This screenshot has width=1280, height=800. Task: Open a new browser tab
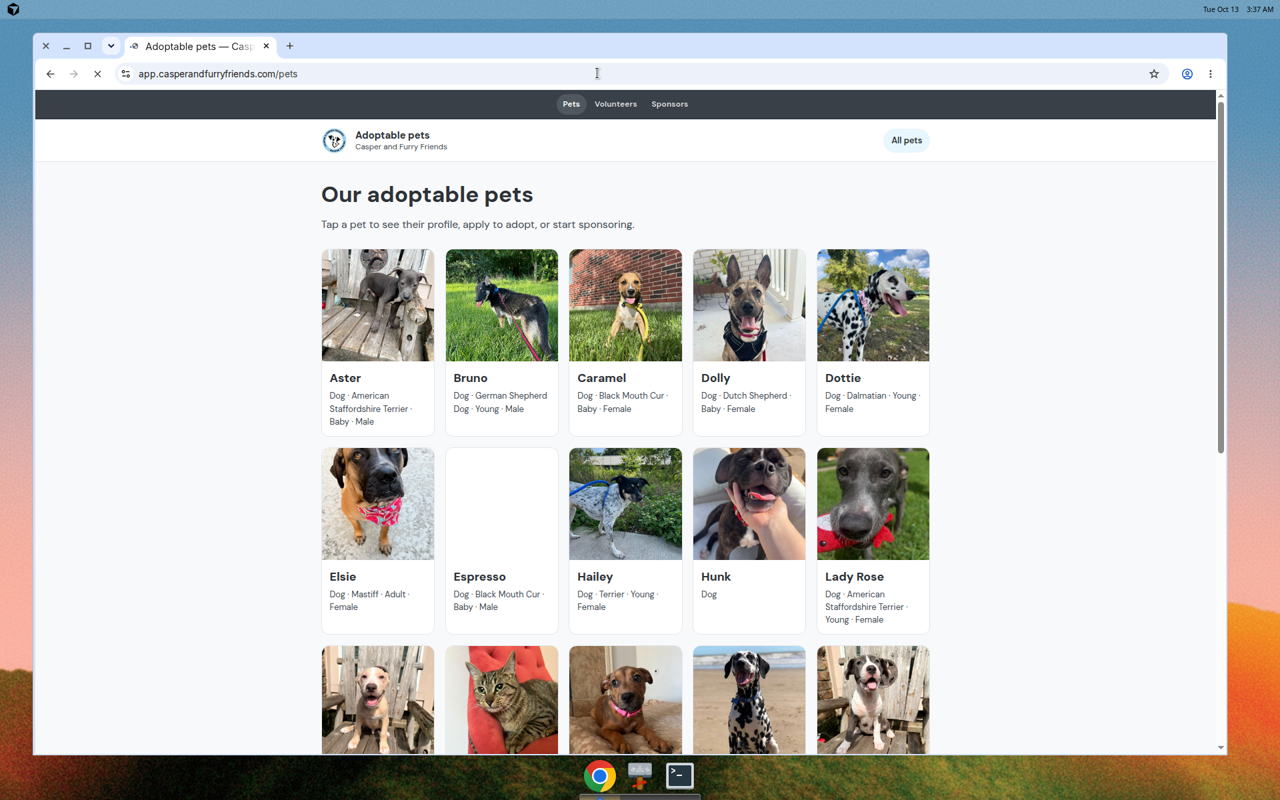290,46
